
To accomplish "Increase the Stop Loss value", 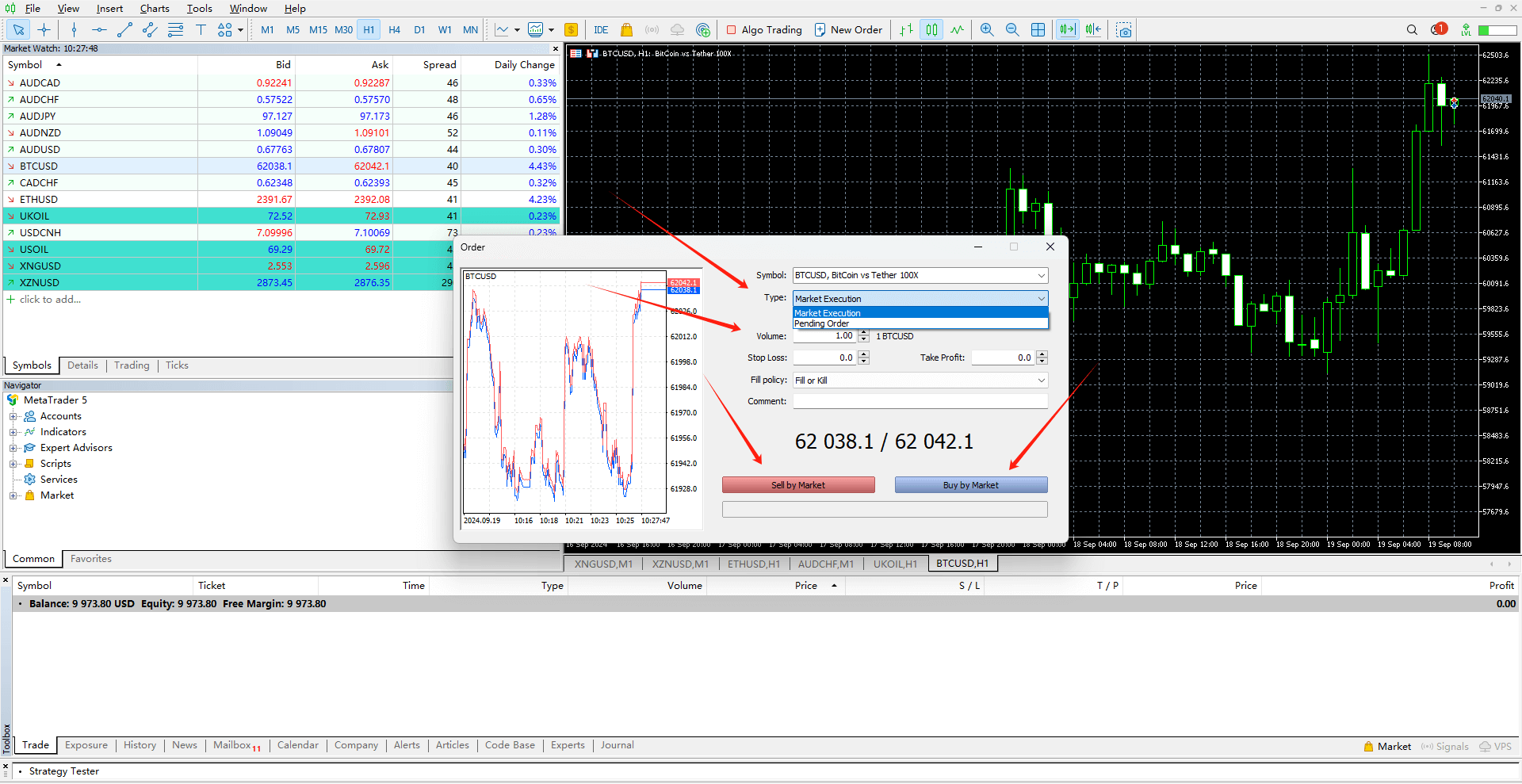I will click(864, 354).
